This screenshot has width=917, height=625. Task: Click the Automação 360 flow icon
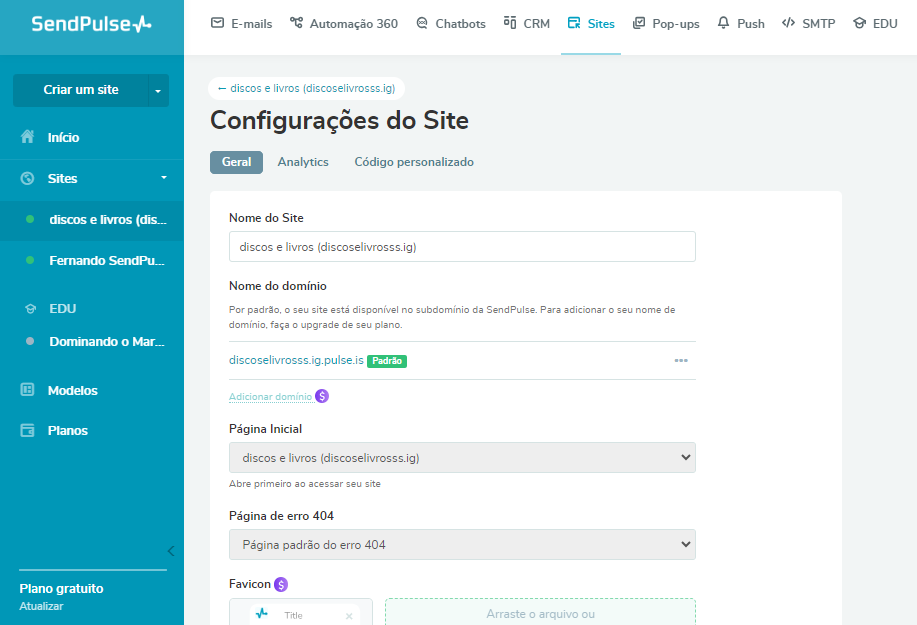pyautogui.click(x=297, y=23)
